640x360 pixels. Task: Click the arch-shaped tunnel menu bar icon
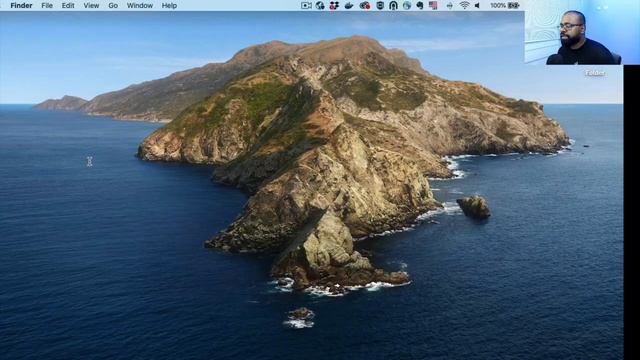(393, 6)
